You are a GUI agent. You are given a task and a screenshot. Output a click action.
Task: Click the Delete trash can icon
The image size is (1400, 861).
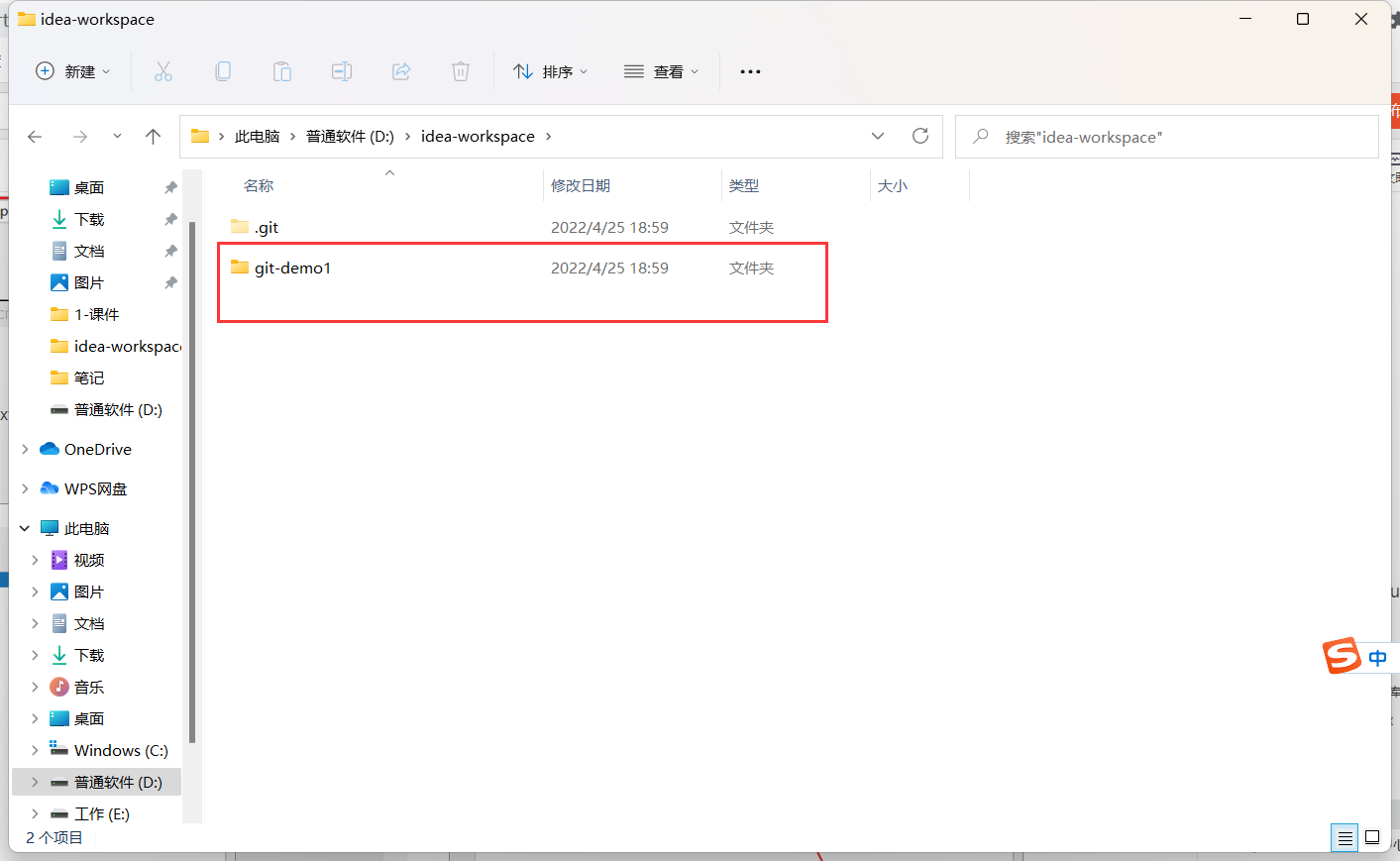[461, 71]
